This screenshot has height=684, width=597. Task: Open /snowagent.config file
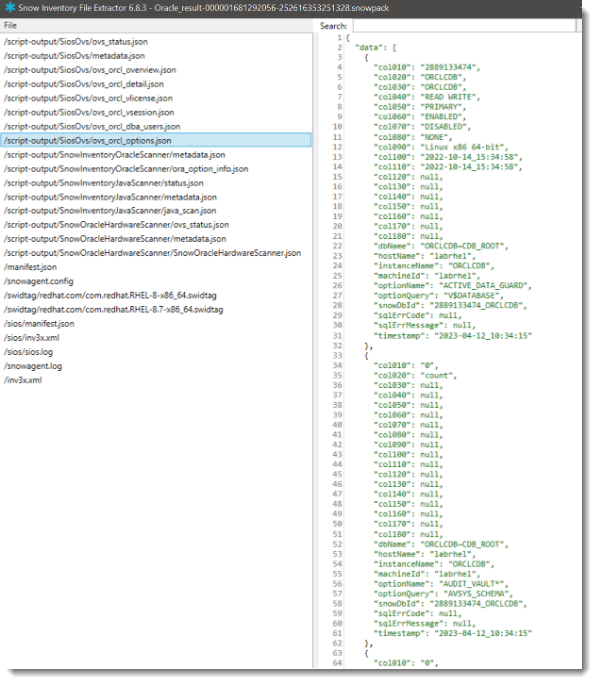click(x=39, y=282)
